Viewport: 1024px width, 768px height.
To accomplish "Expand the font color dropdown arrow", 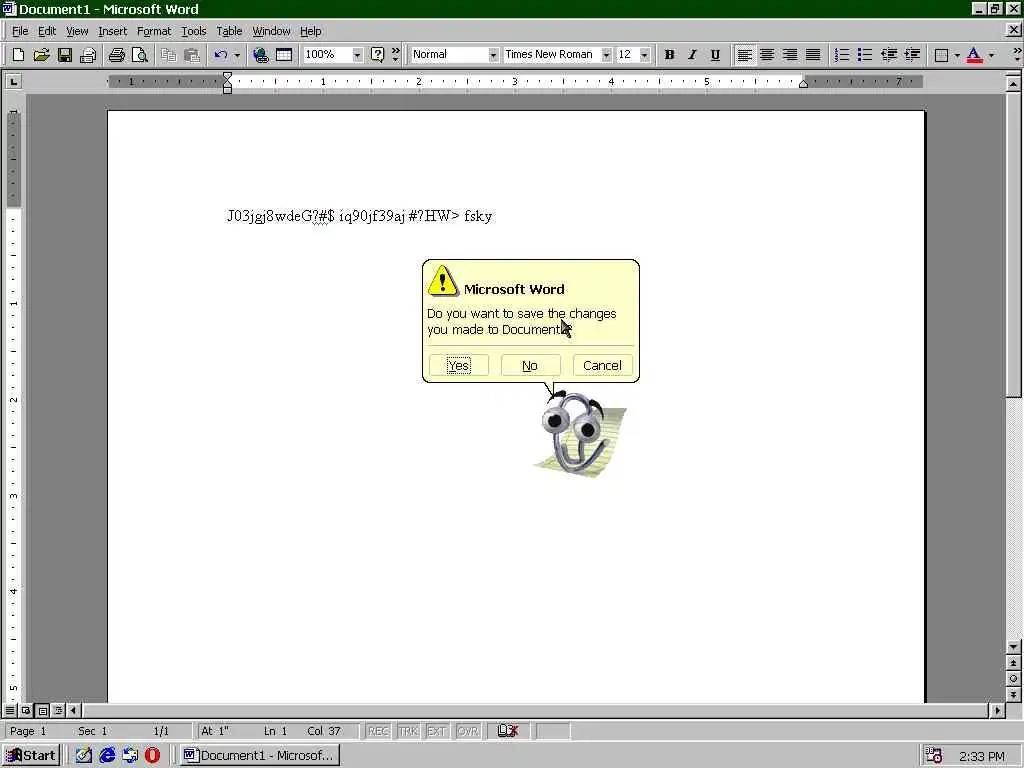I will click(x=991, y=55).
